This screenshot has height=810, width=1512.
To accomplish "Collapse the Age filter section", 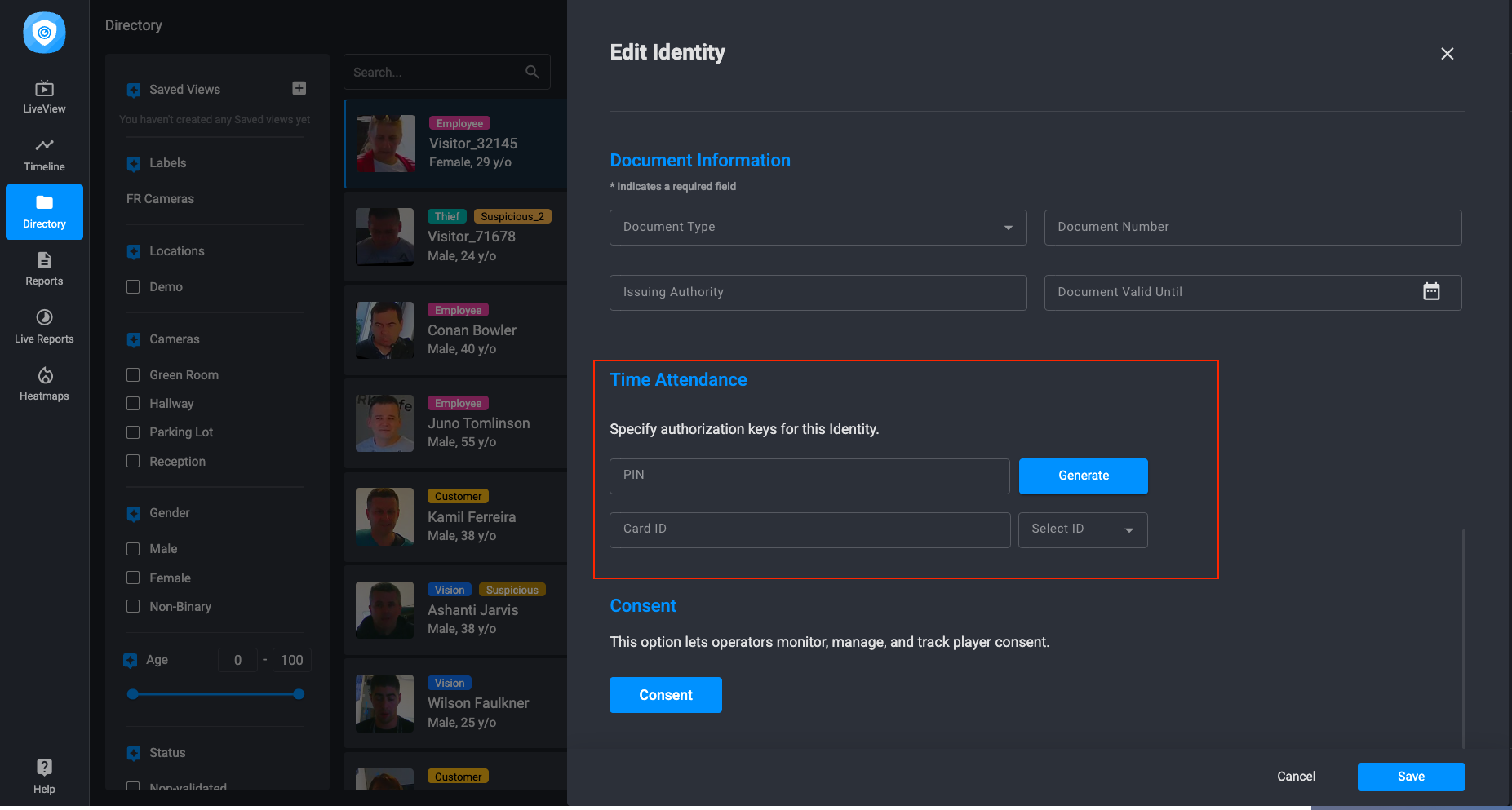I will pyautogui.click(x=131, y=661).
